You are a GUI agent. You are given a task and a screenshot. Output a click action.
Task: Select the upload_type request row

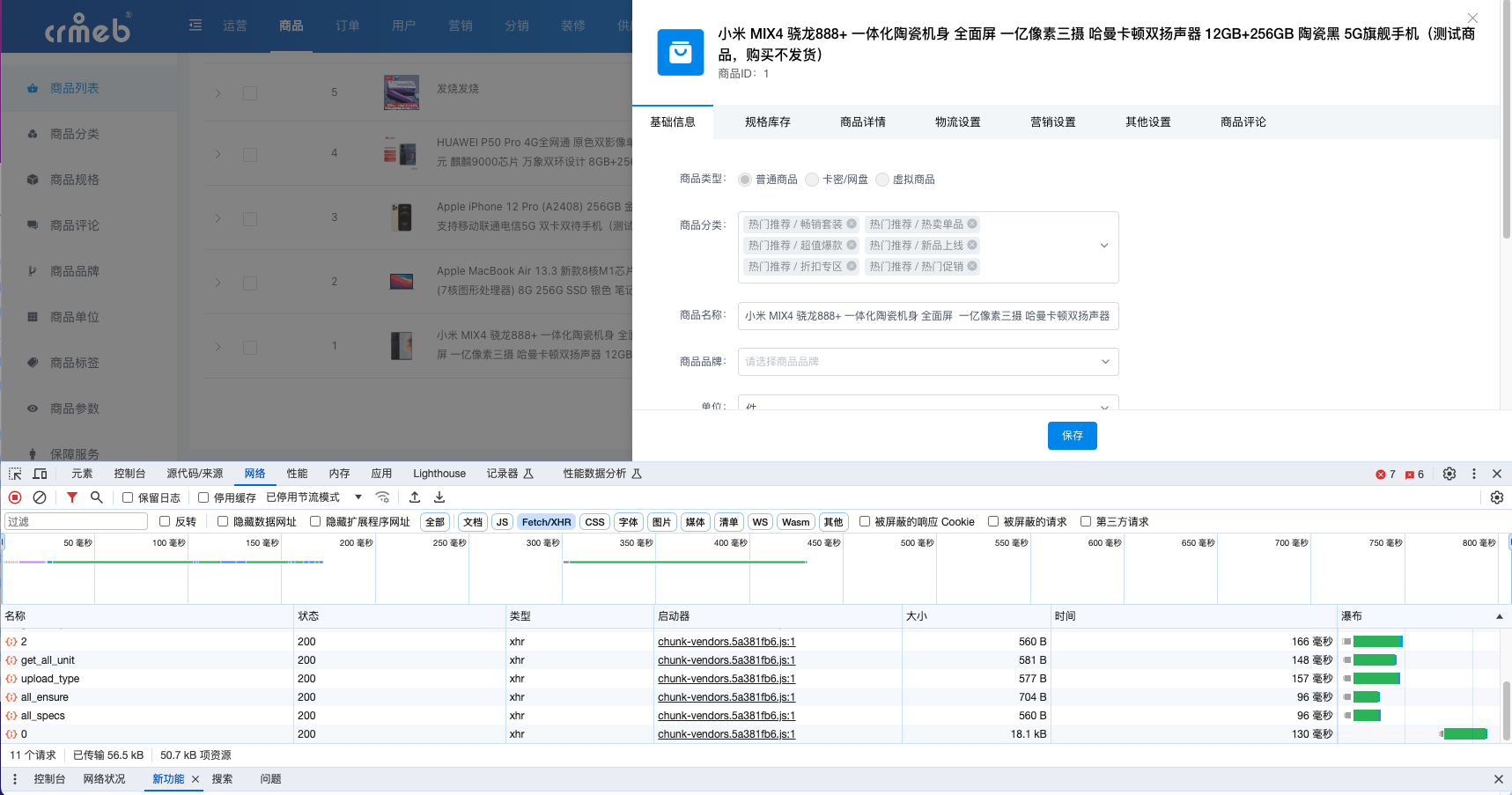tap(749, 679)
